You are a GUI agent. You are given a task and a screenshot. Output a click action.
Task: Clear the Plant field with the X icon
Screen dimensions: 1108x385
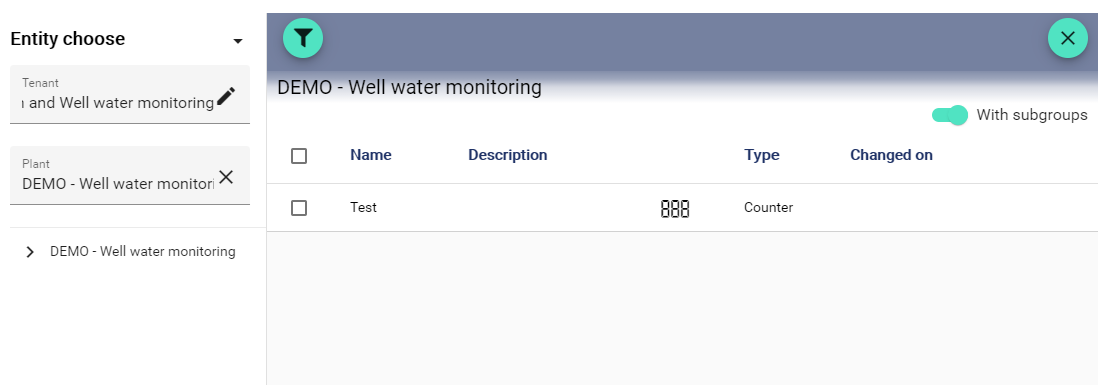pyautogui.click(x=226, y=177)
